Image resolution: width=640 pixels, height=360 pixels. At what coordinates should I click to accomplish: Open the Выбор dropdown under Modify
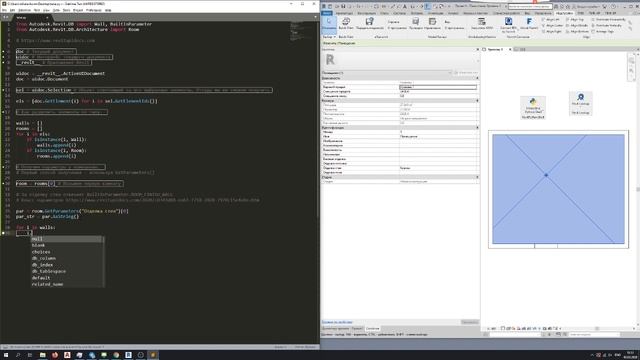[329, 37]
